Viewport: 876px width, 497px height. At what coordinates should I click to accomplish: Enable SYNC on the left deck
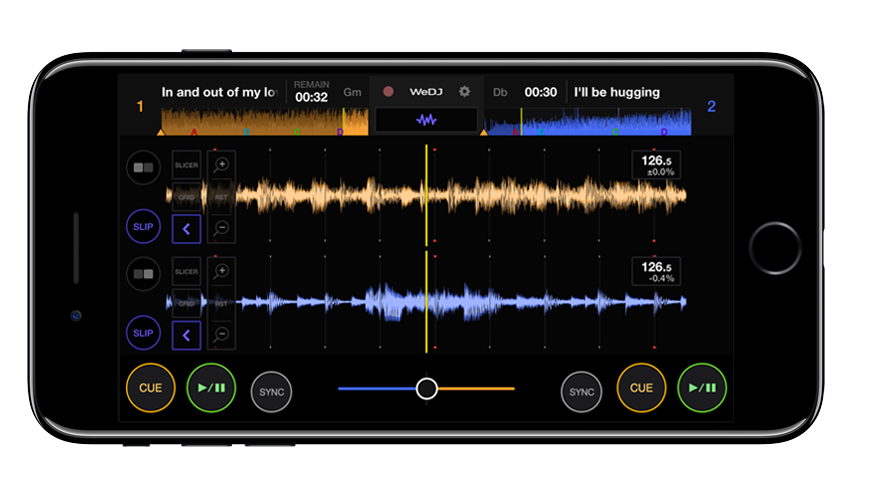click(x=271, y=391)
